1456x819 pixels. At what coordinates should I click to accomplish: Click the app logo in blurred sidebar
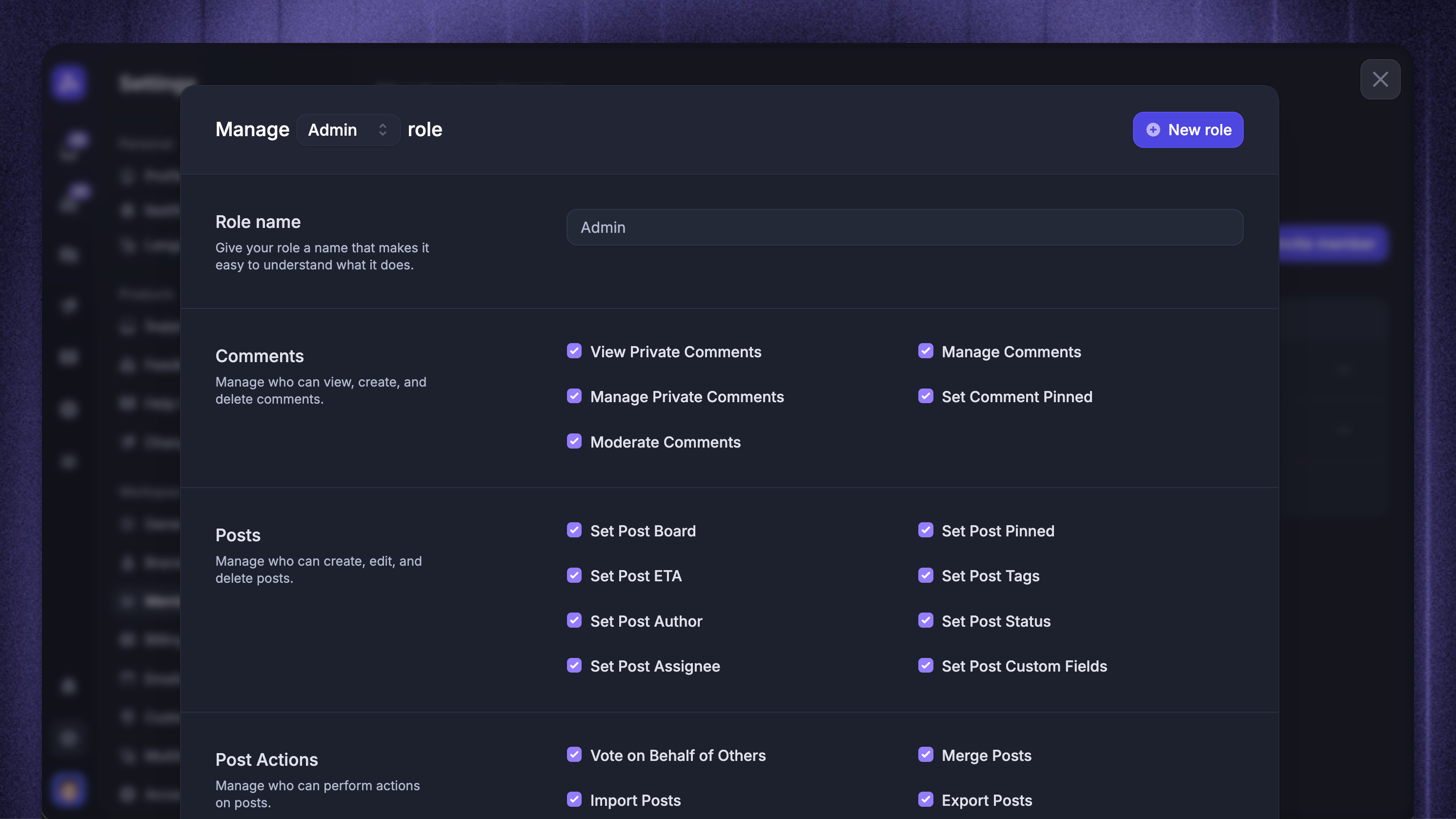click(x=68, y=83)
